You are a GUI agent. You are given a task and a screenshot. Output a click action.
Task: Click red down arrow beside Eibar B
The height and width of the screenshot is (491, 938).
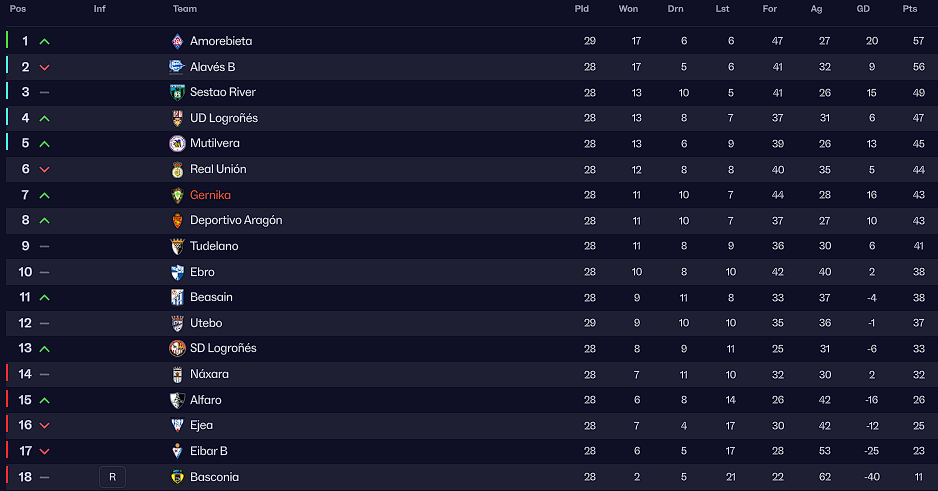(x=44, y=452)
